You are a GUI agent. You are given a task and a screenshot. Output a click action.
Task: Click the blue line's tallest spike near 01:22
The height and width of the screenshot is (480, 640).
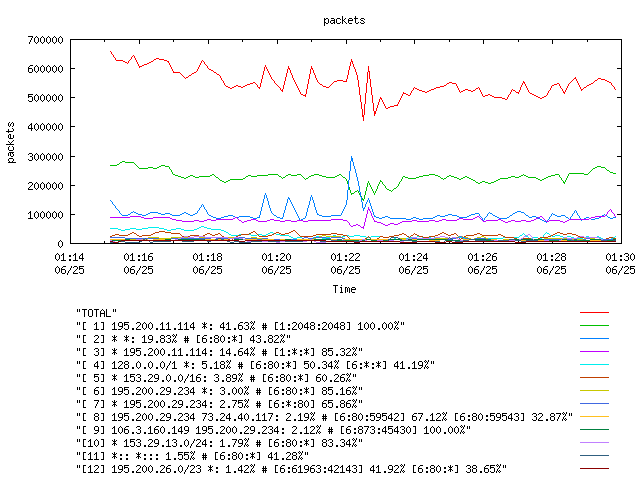tap(351, 158)
